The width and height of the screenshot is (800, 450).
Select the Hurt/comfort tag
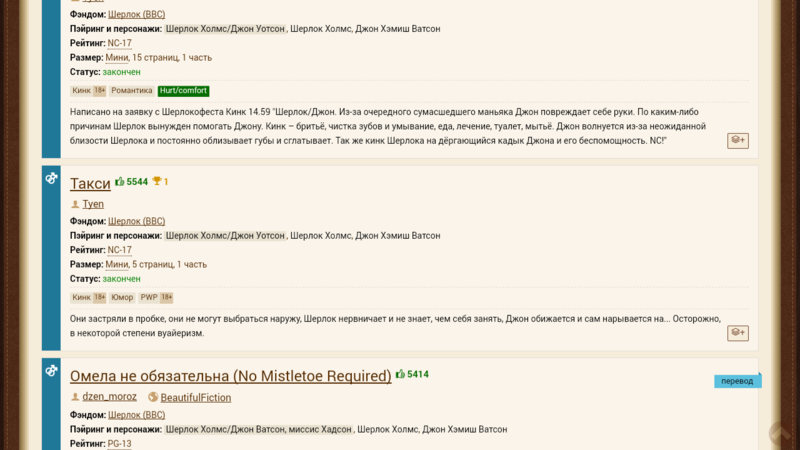(x=183, y=91)
